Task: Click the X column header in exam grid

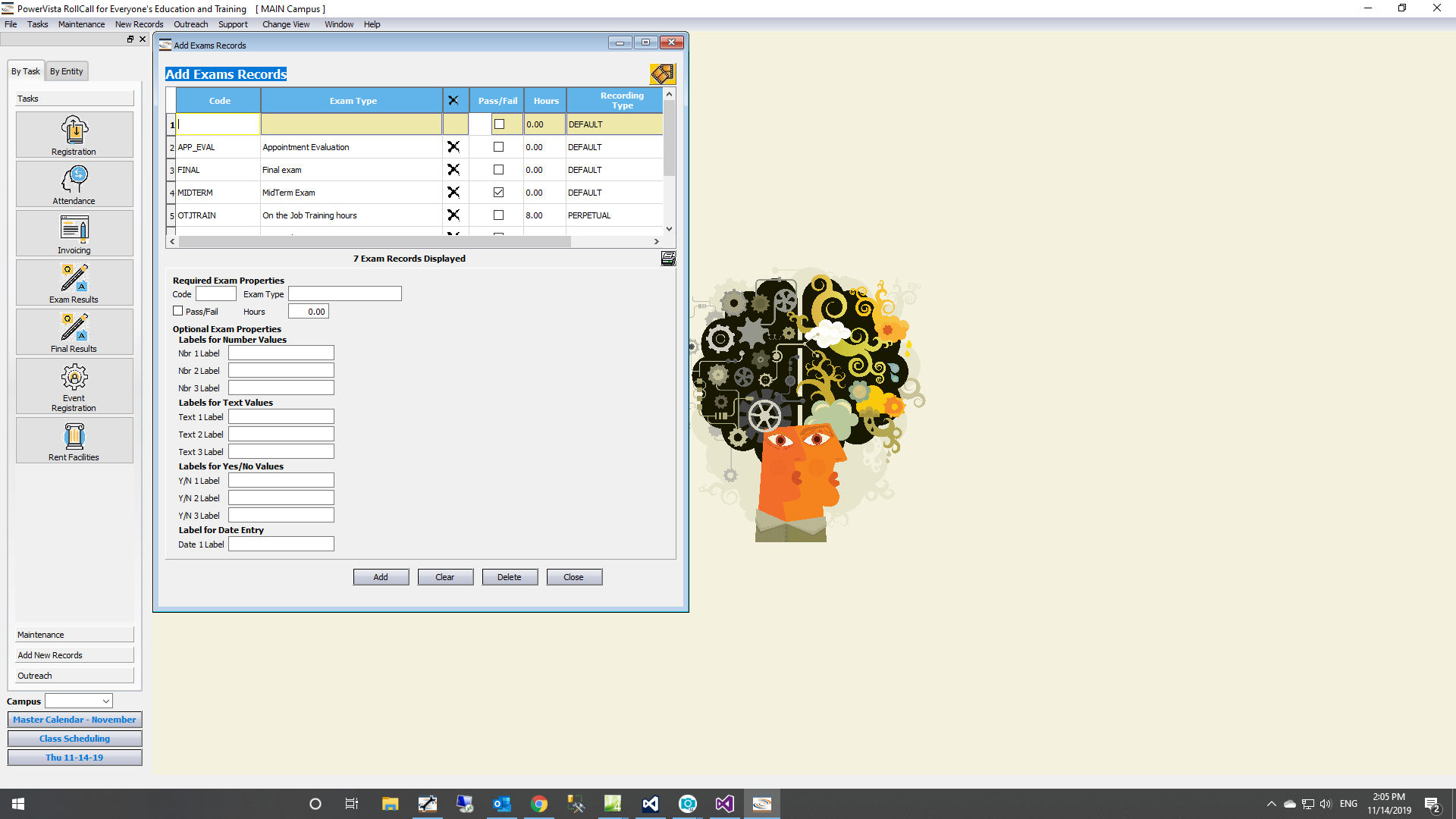Action: point(453,100)
